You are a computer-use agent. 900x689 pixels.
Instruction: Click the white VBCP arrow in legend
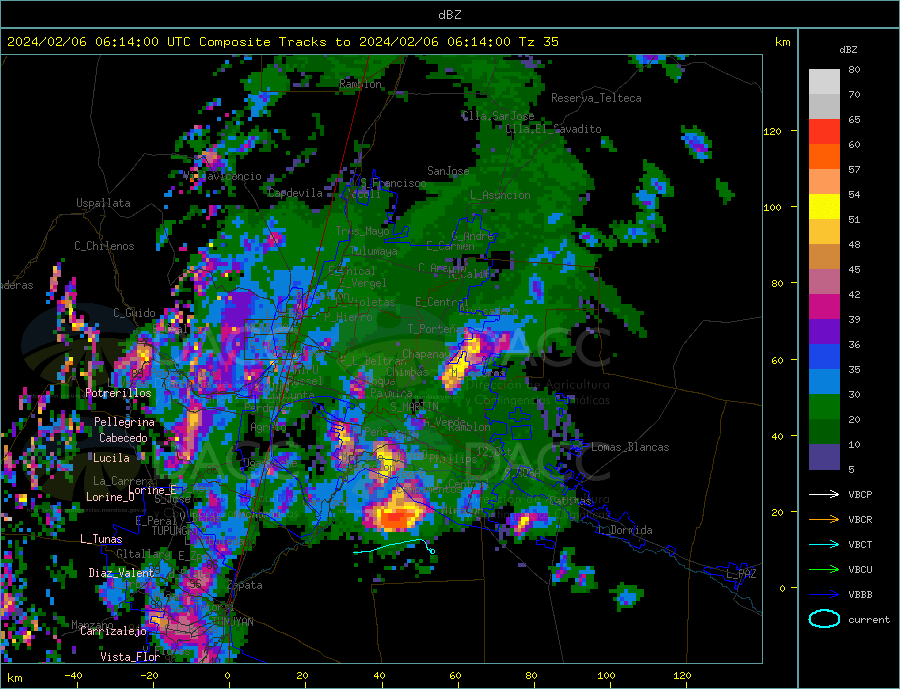(x=824, y=494)
